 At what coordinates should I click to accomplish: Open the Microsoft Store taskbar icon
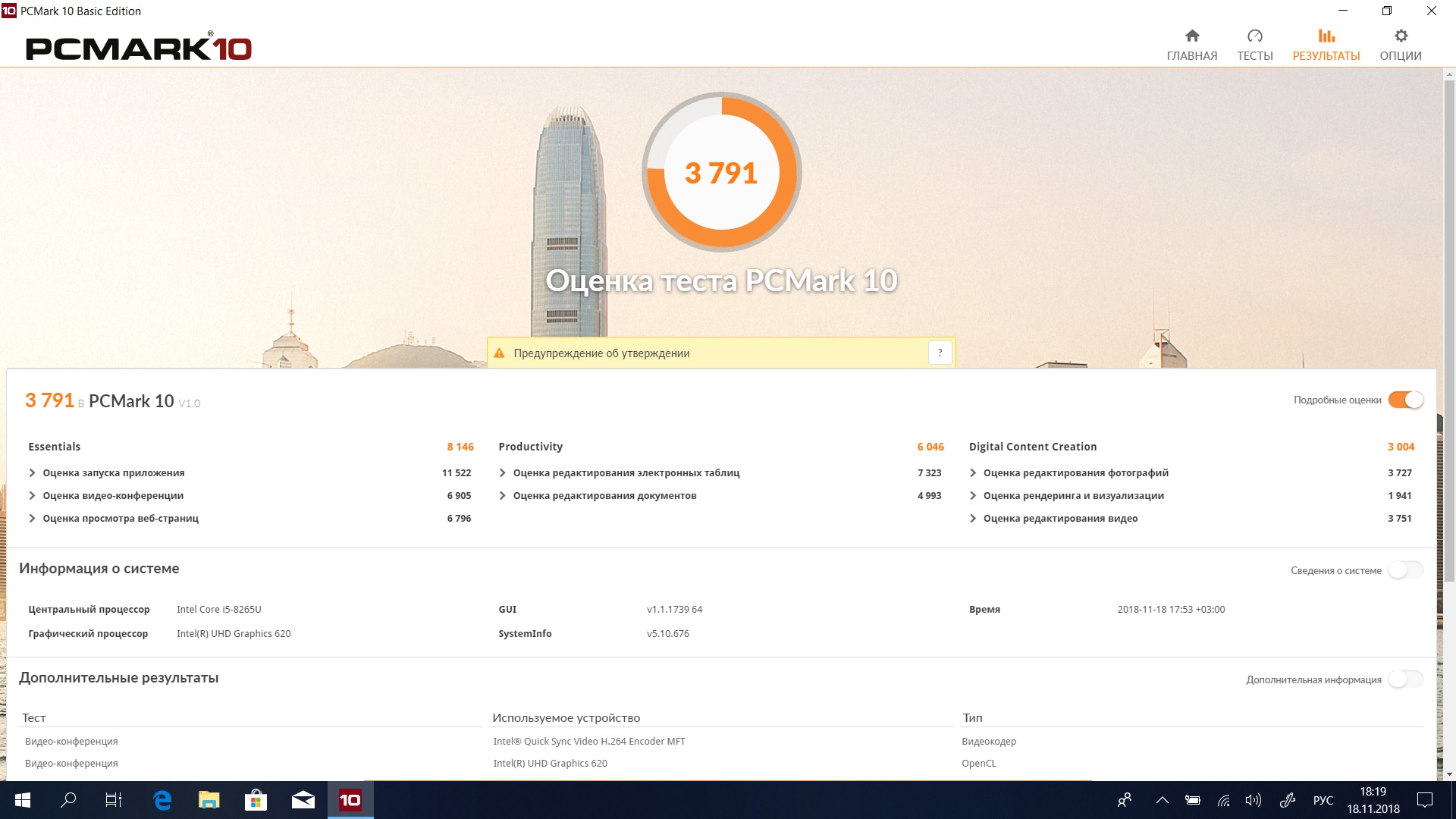pyautogui.click(x=256, y=800)
